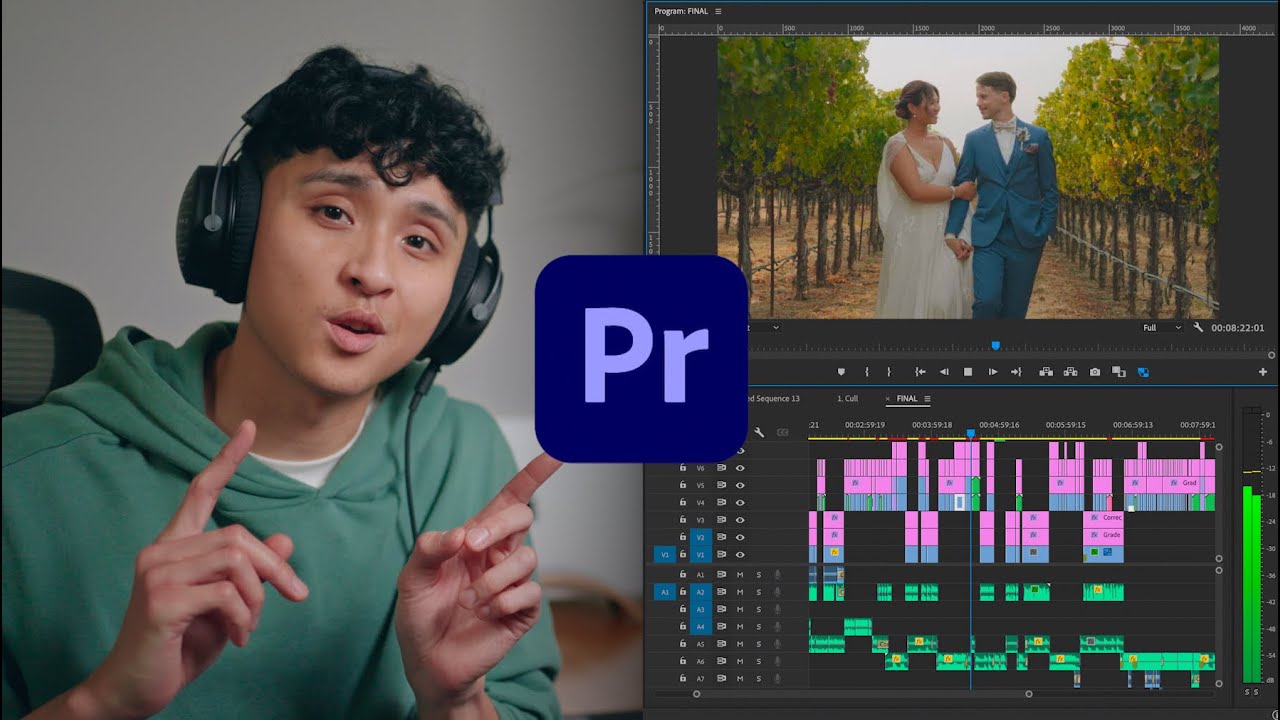Solo audio track A2
Screen dimensions: 1280x720
758,592
